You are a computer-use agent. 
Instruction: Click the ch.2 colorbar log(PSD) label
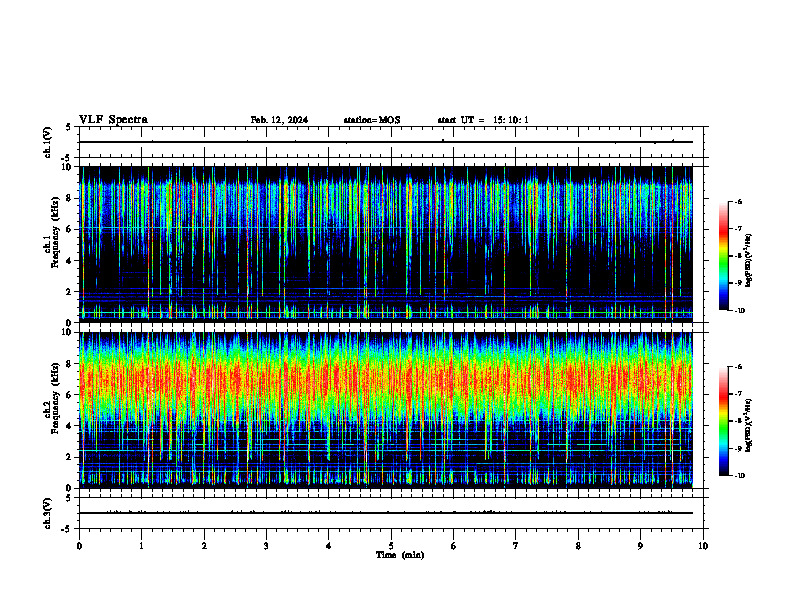749,425
